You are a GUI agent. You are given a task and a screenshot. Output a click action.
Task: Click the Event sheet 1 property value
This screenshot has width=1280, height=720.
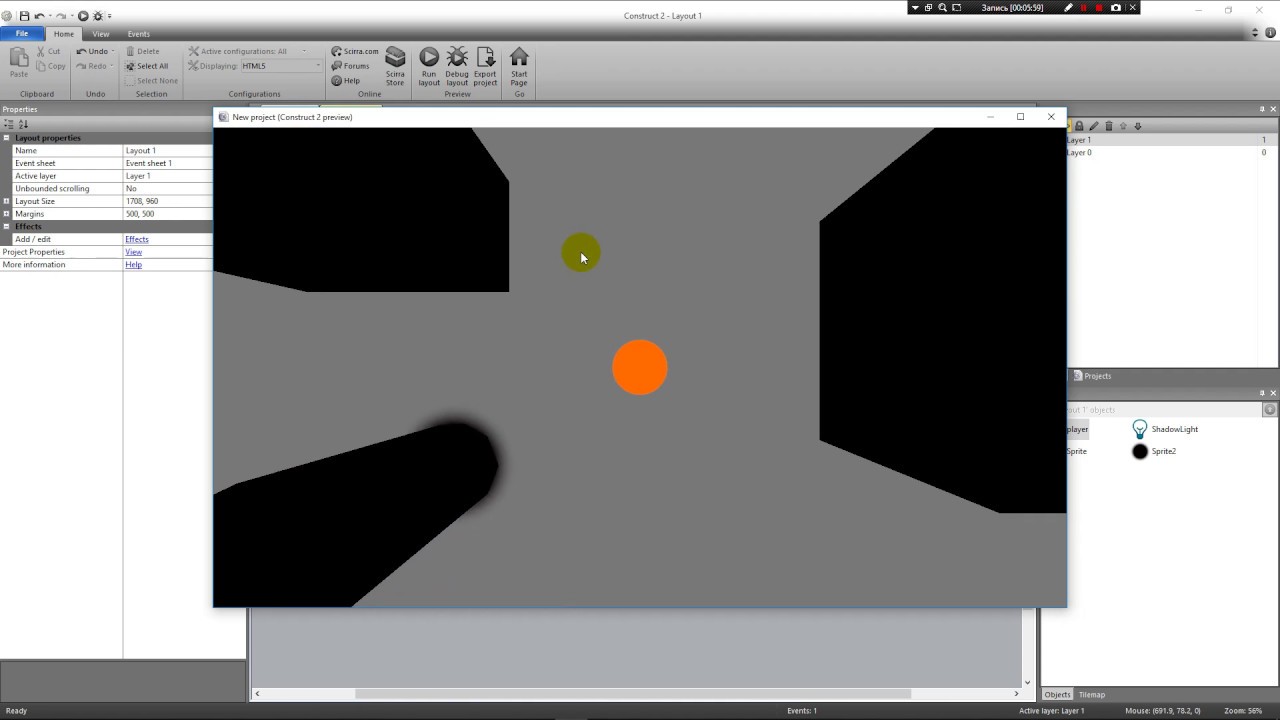click(168, 163)
